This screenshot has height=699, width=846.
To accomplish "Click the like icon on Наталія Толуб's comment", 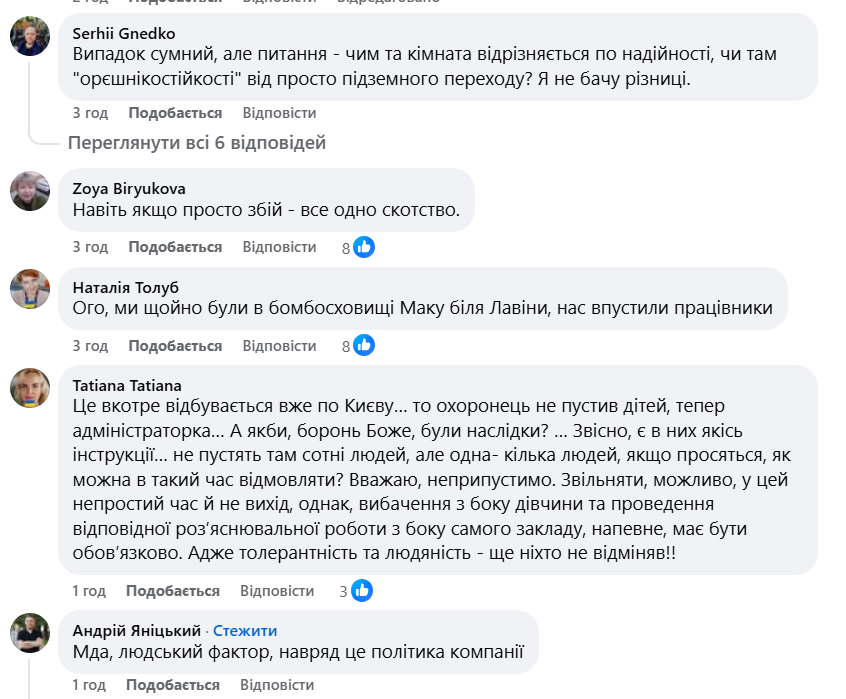I will tap(364, 346).
